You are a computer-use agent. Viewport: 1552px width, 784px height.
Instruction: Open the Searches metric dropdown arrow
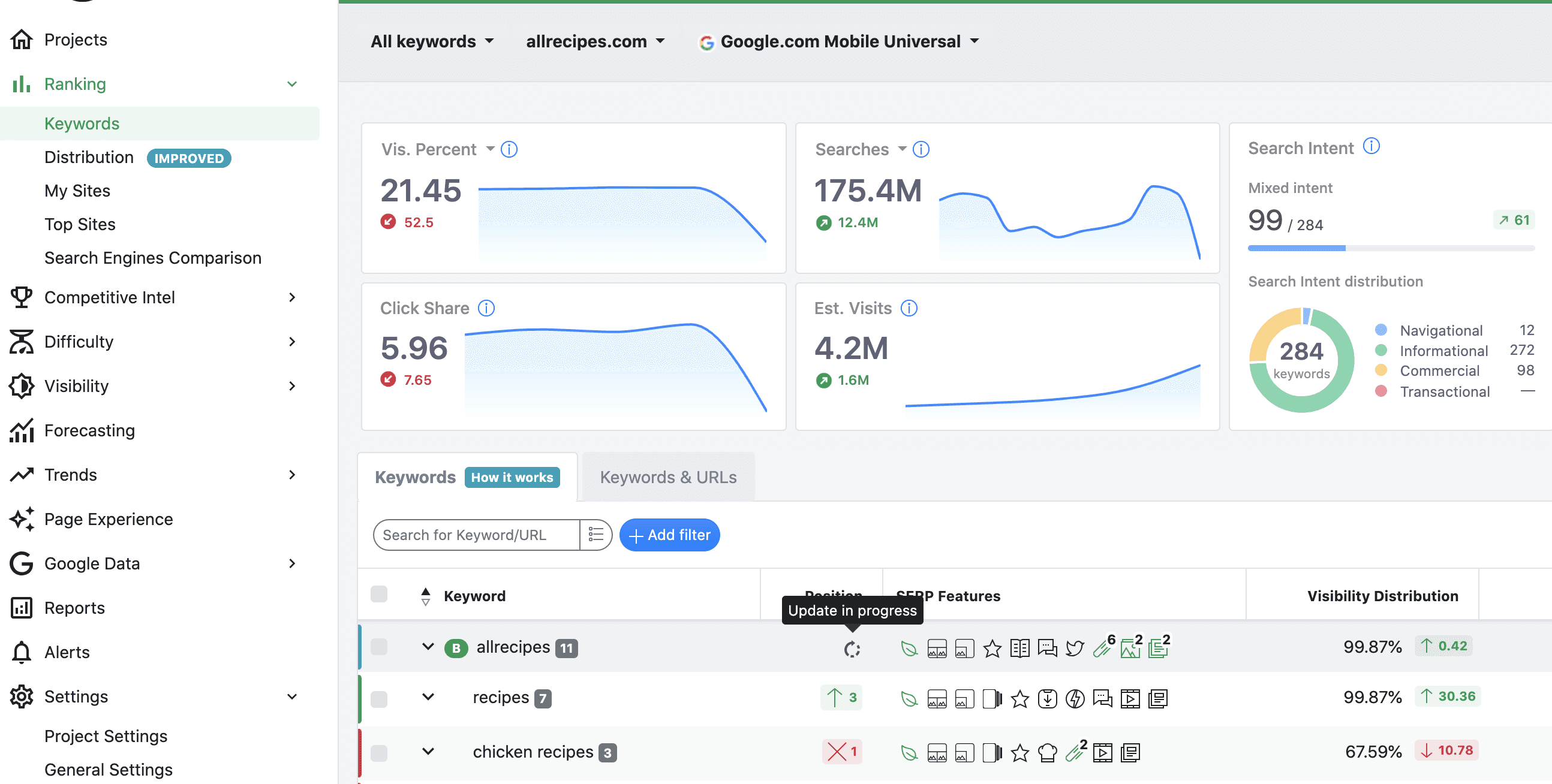click(902, 149)
